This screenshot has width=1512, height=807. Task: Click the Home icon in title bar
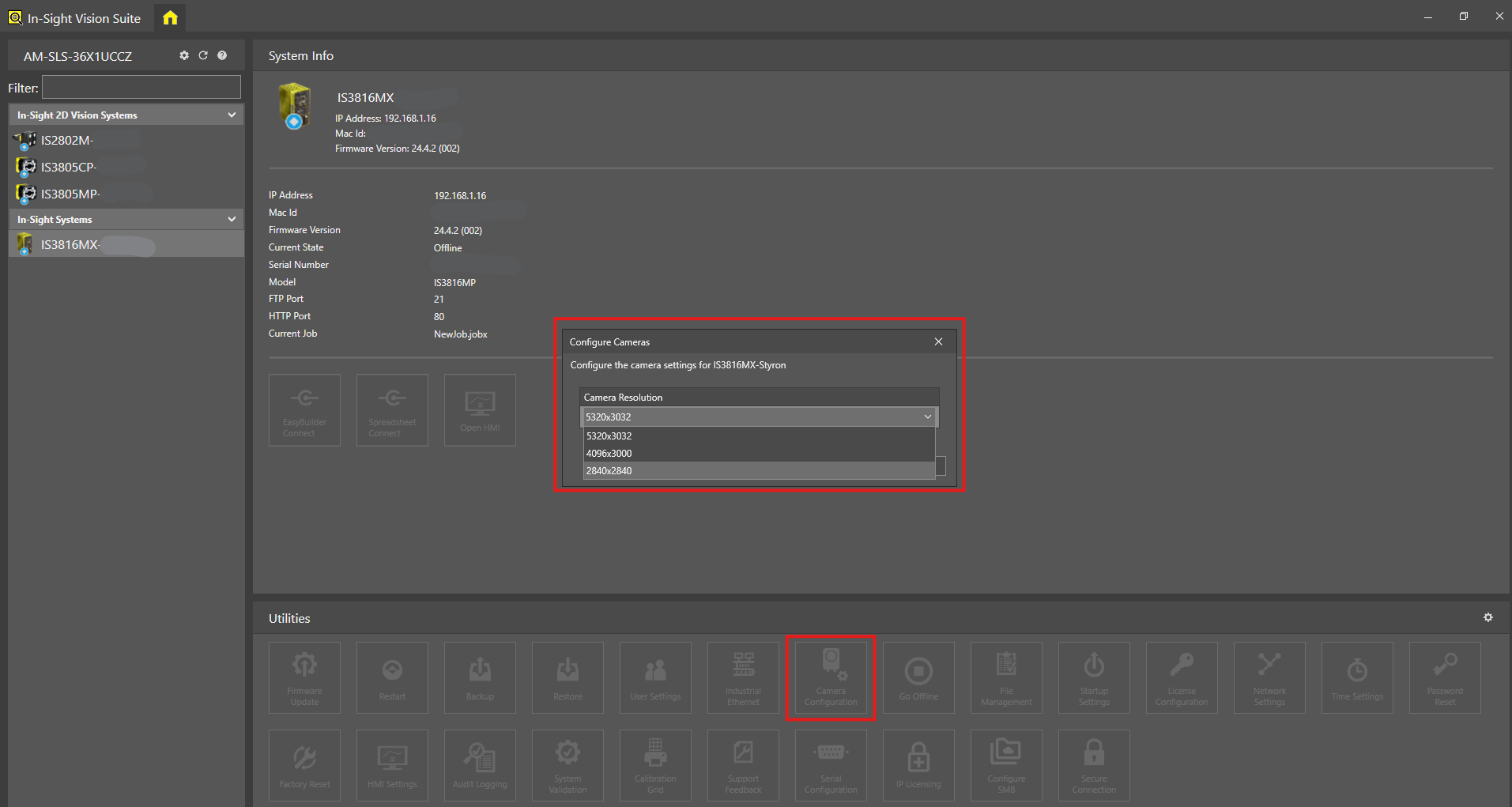[170, 17]
